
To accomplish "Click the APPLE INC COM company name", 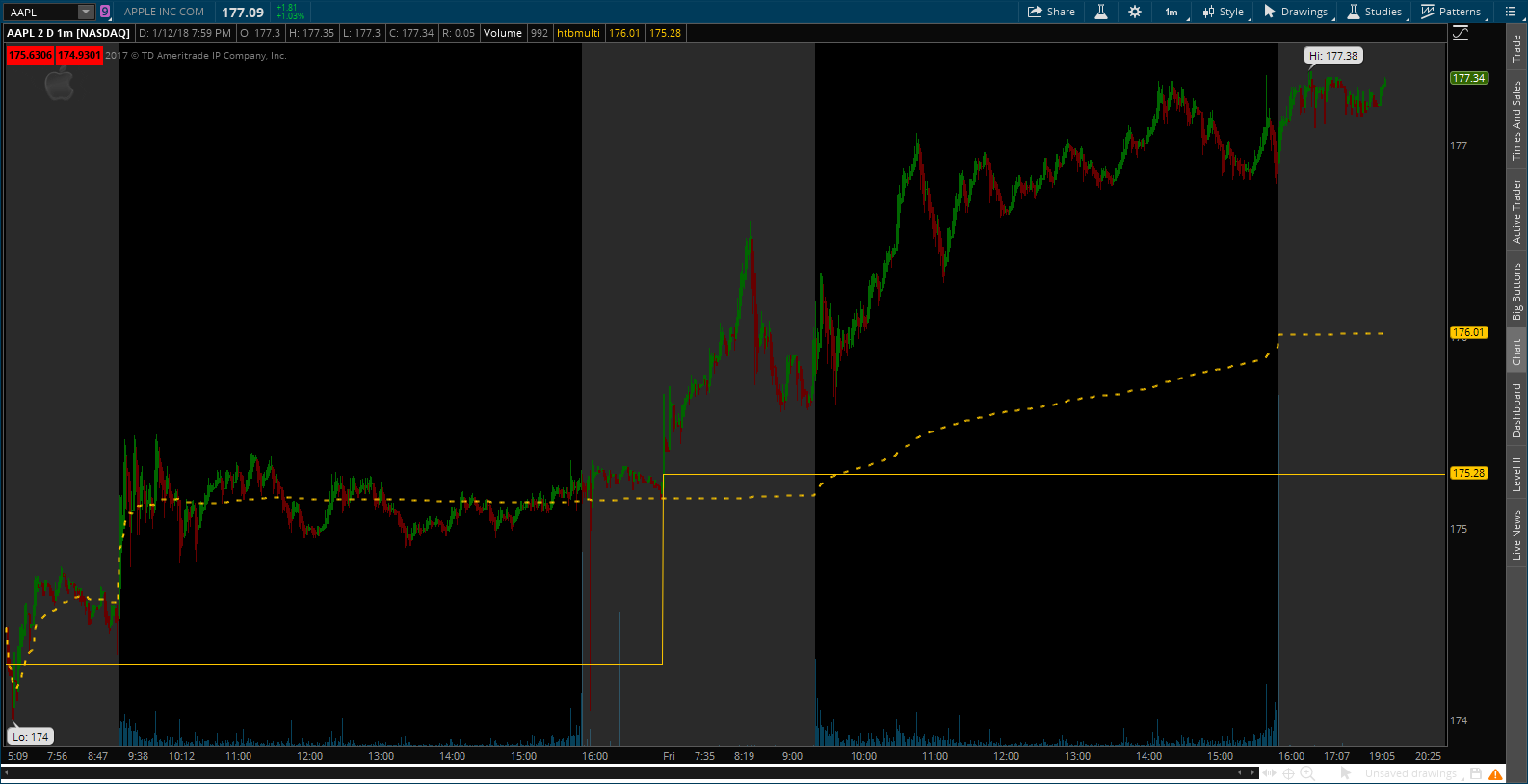I will point(165,12).
